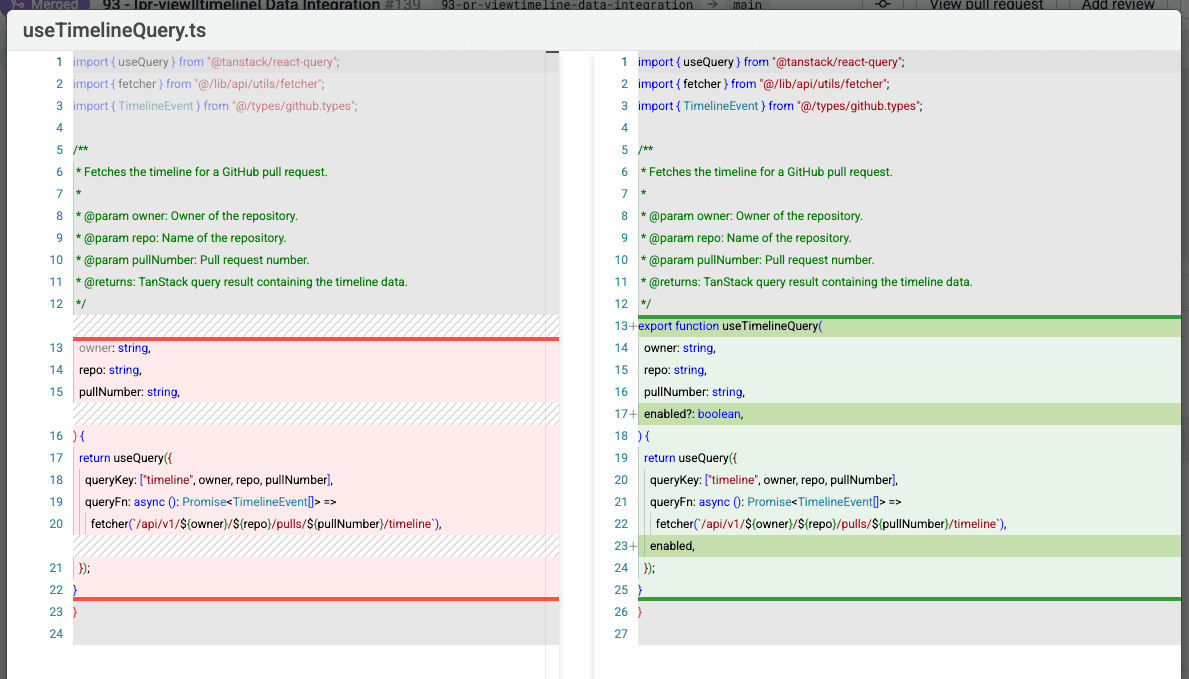Viewport: 1189px width, 679px height.
Task: Click the queryFn line in the modified pane
Action: point(775,502)
